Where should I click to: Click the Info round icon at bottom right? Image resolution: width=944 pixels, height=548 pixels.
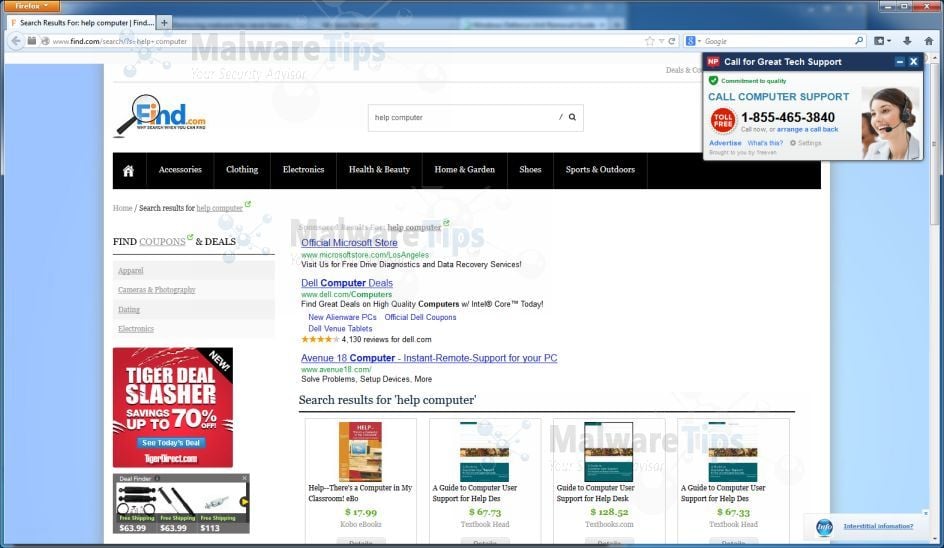(824, 528)
